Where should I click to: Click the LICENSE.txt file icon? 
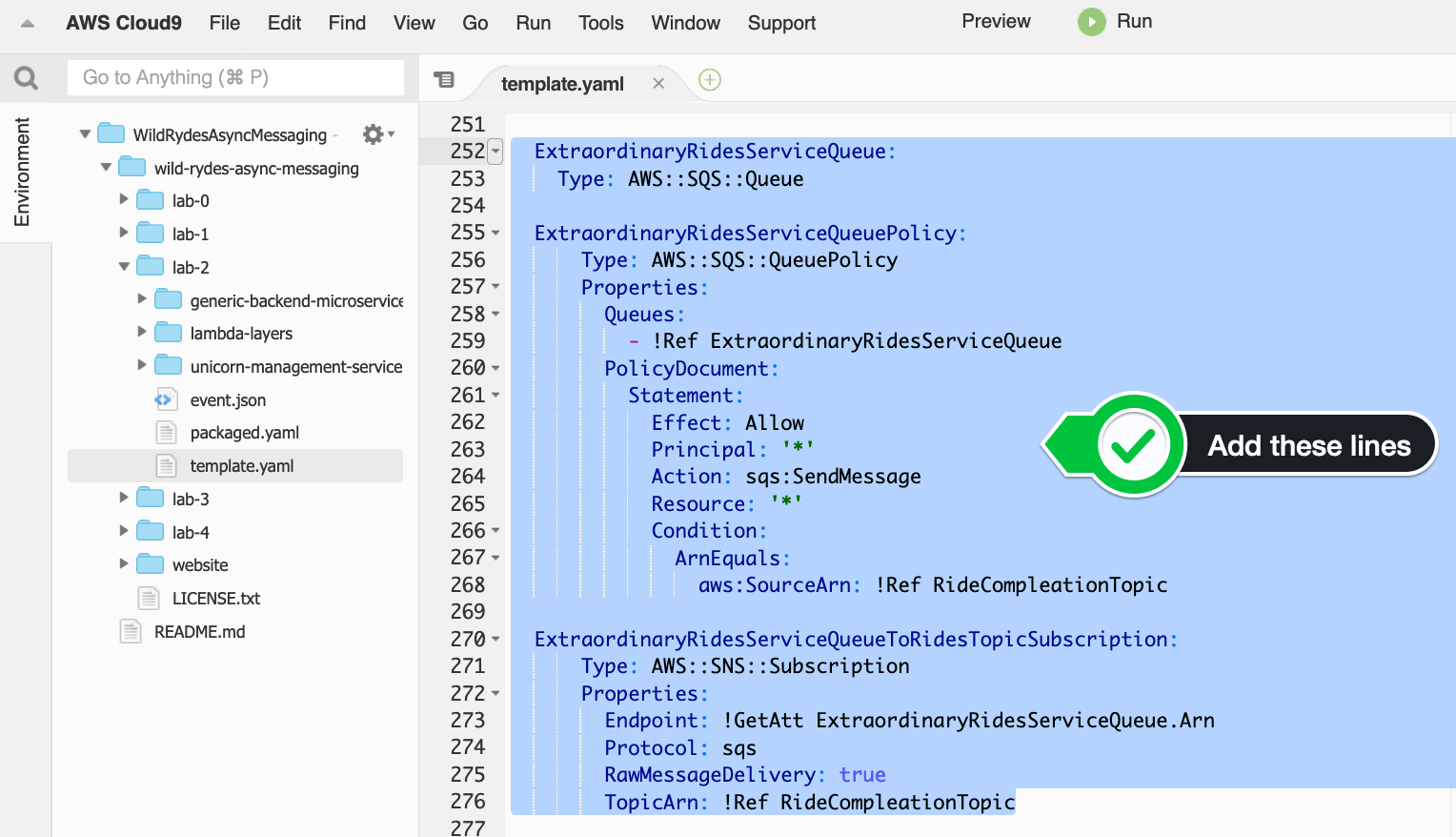149,599
